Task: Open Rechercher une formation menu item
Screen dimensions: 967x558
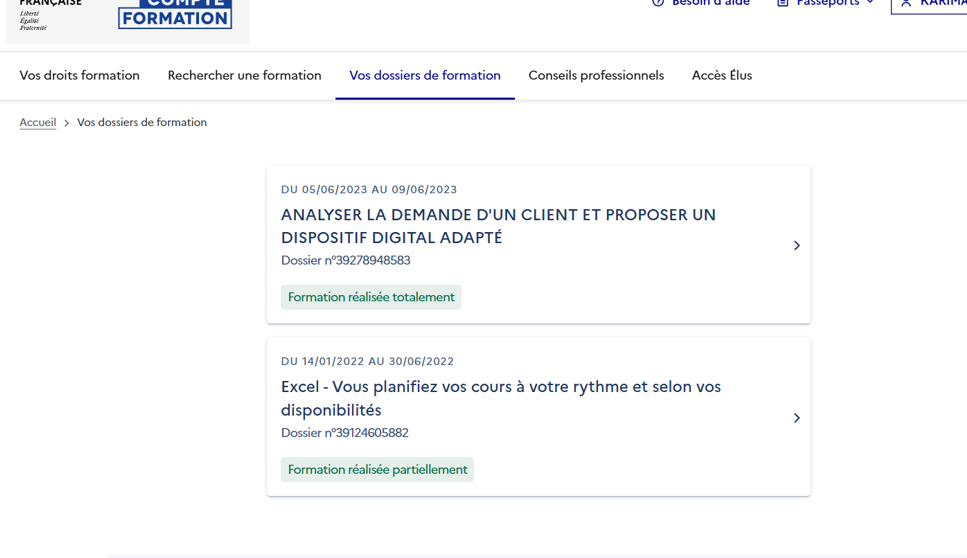Action: click(x=244, y=75)
